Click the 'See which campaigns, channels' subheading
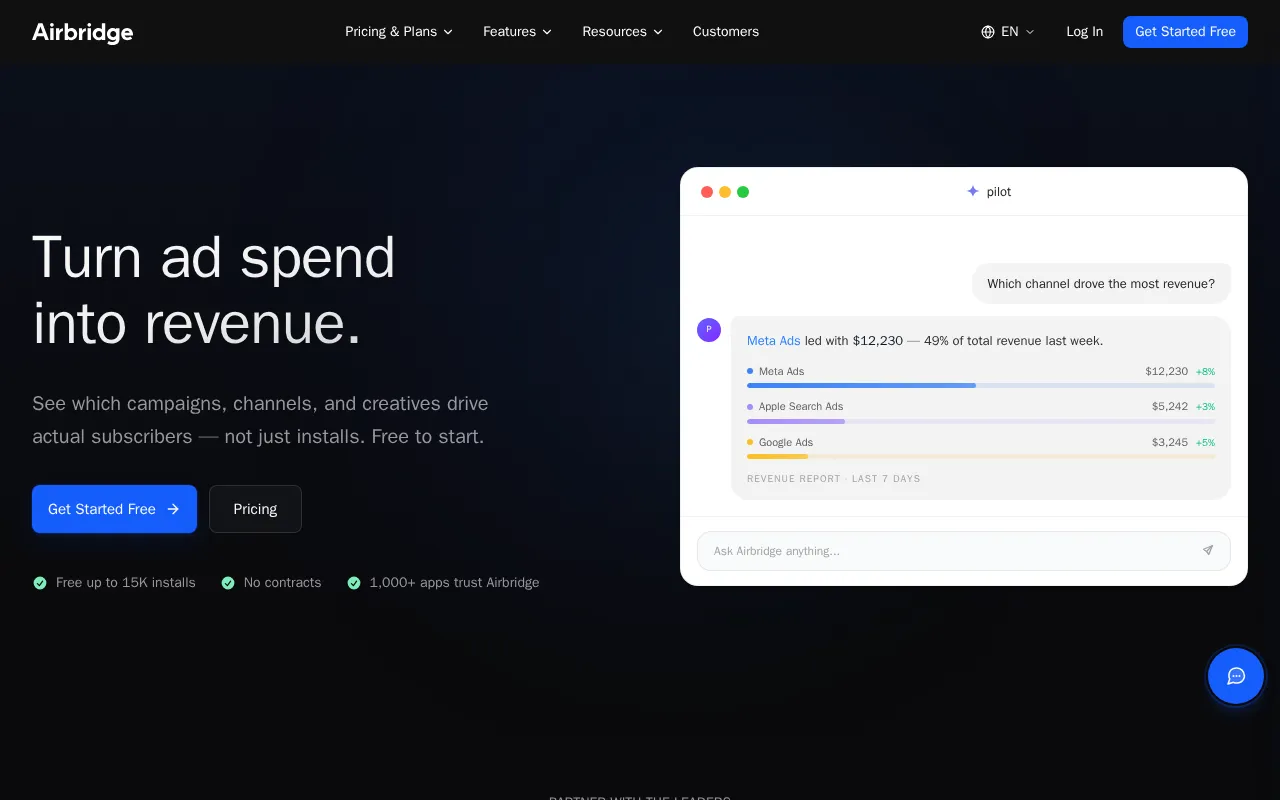This screenshot has height=800, width=1280. [260, 420]
